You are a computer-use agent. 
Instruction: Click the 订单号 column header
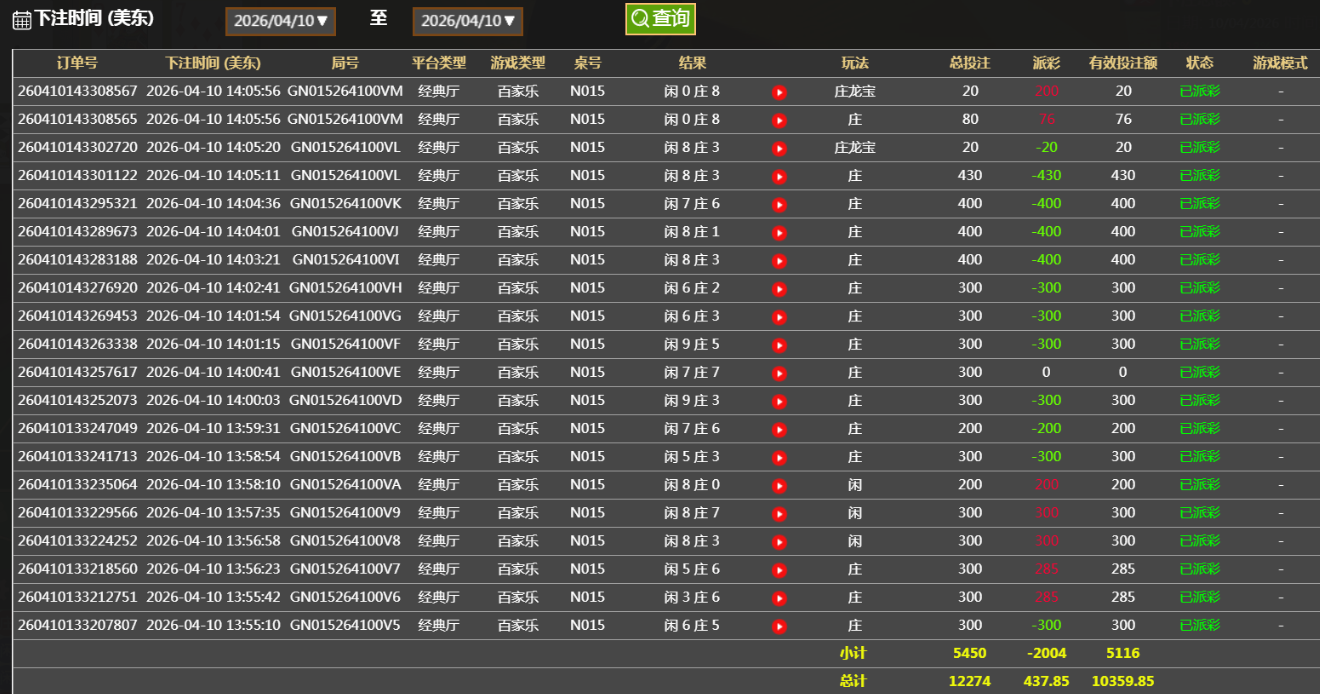[77, 63]
